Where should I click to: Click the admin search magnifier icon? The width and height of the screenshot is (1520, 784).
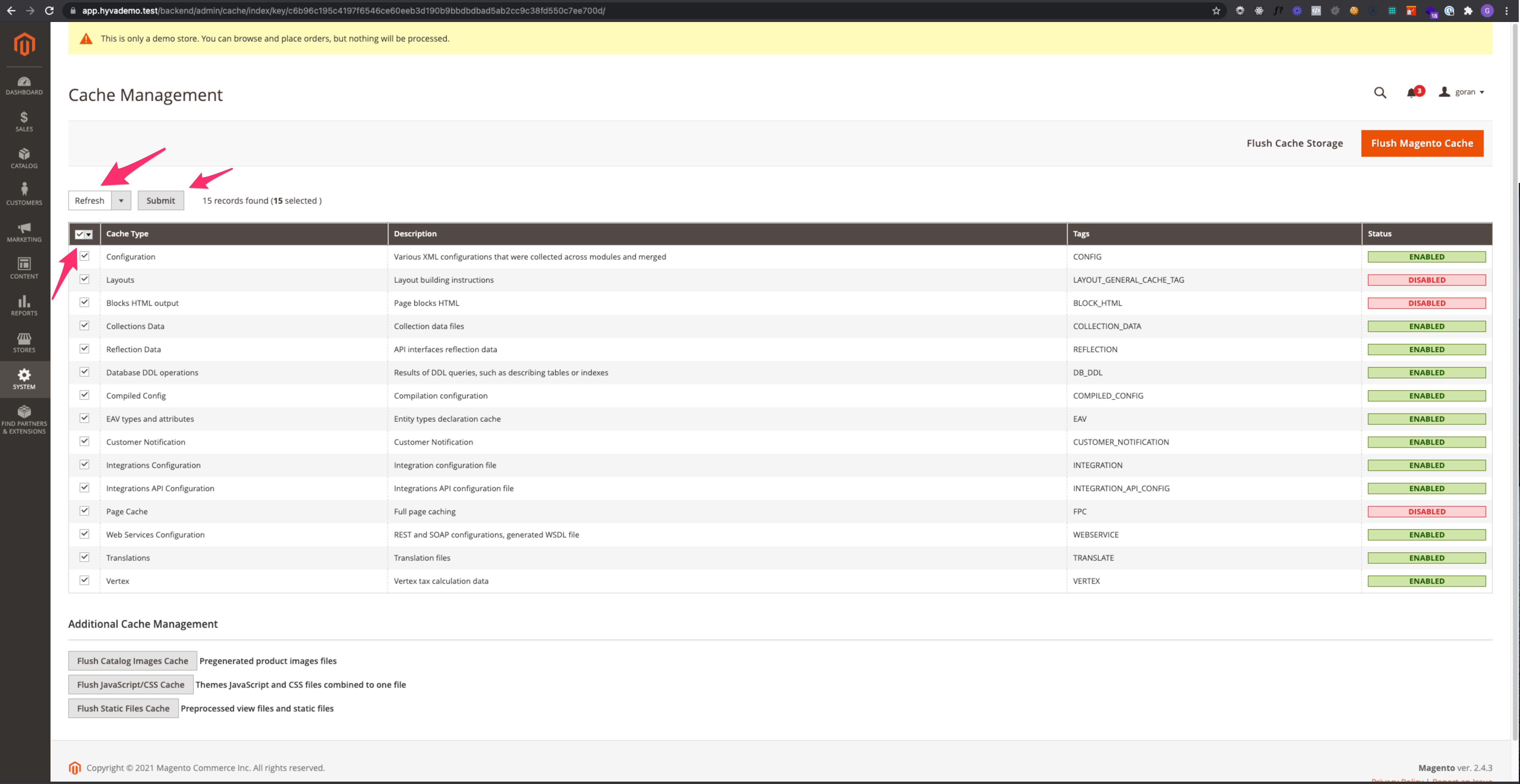(1379, 93)
